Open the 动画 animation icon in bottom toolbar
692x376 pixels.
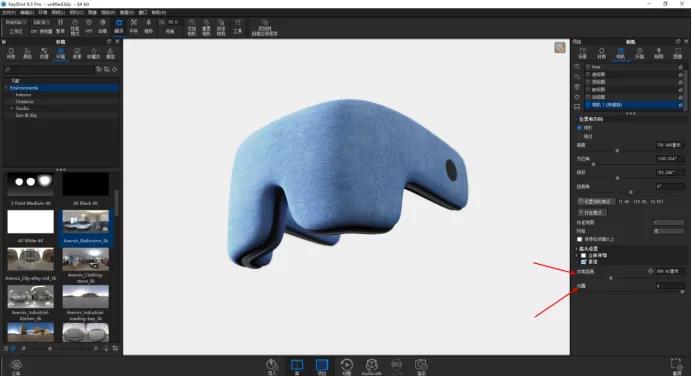(347, 366)
